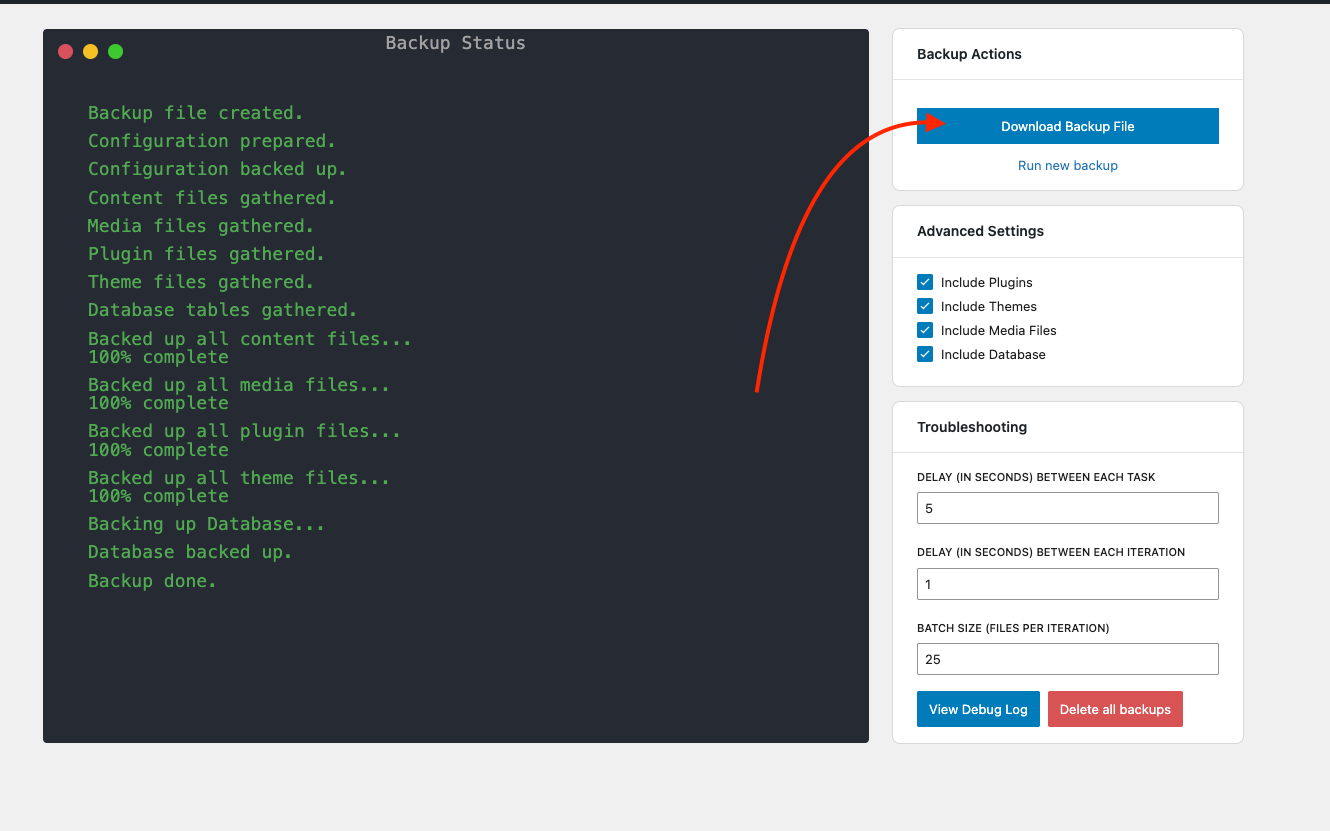
Task: Select the "Database tables gathered." log line
Action: click(223, 310)
